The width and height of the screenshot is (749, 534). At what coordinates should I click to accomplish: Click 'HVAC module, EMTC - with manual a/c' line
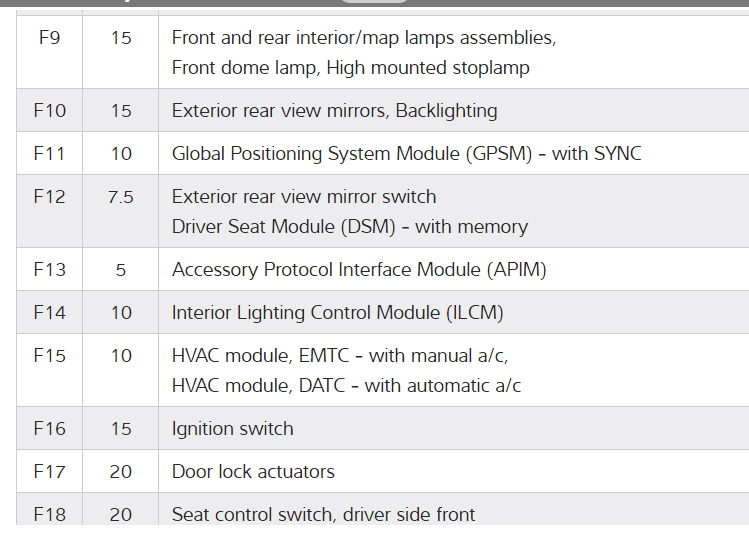tap(347, 355)
